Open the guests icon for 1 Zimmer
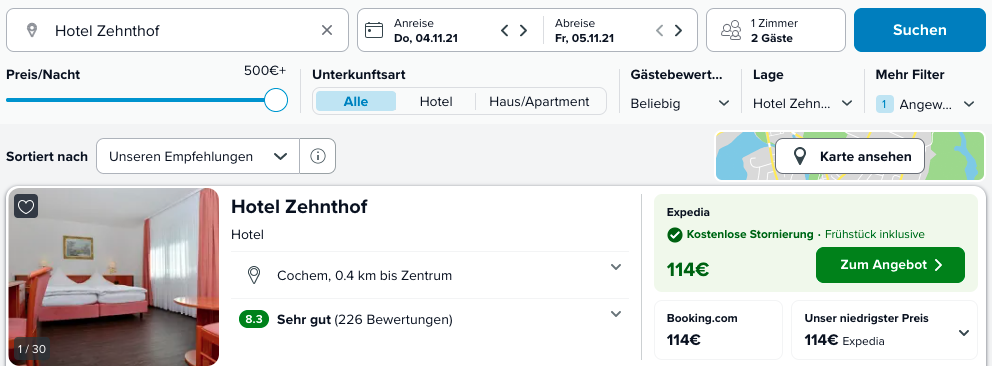Viewport: 992px width, 366px height. pos(731,30)
